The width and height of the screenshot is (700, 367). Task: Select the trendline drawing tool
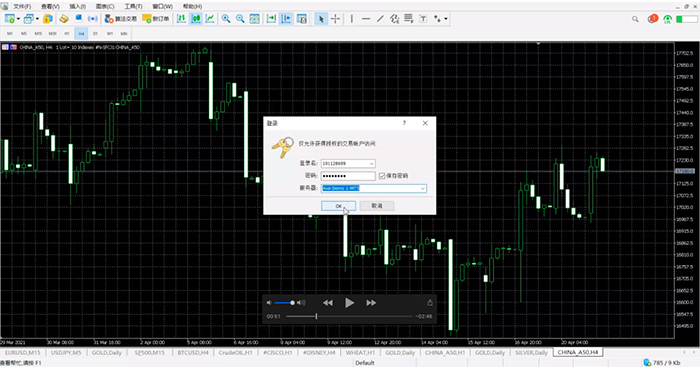point(380,19)
